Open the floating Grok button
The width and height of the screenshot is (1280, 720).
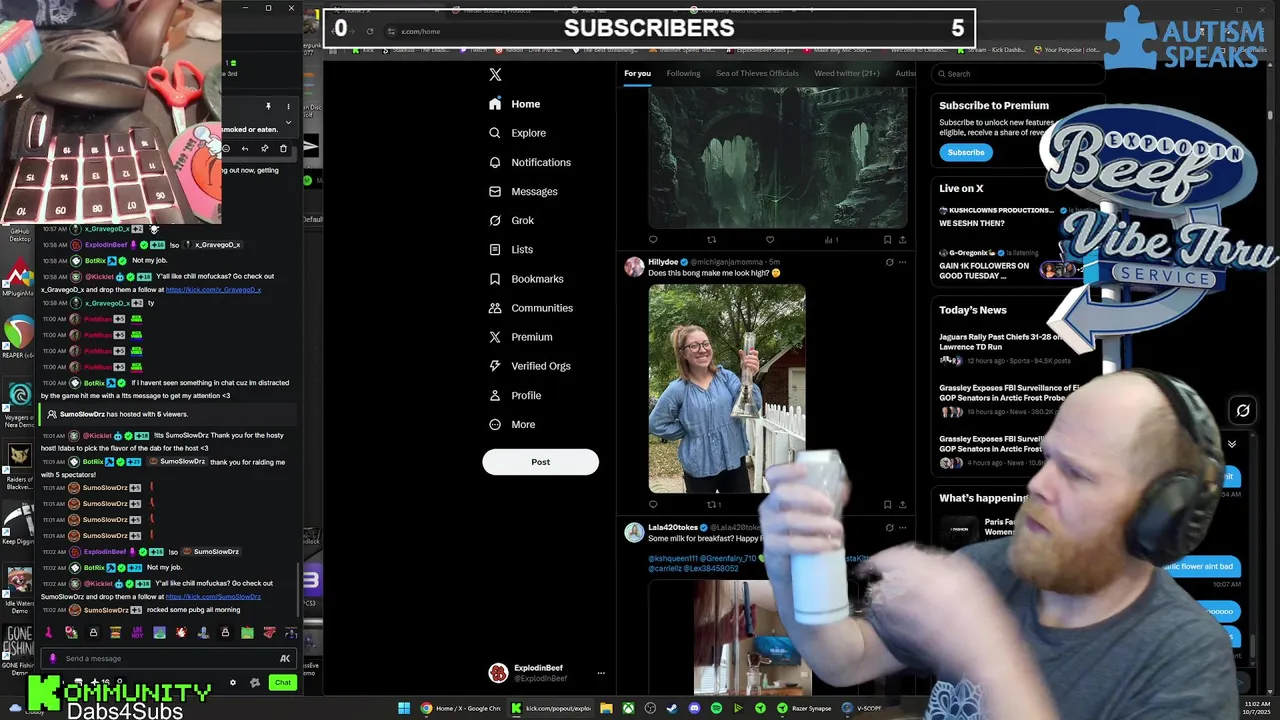coord(1243,410)
